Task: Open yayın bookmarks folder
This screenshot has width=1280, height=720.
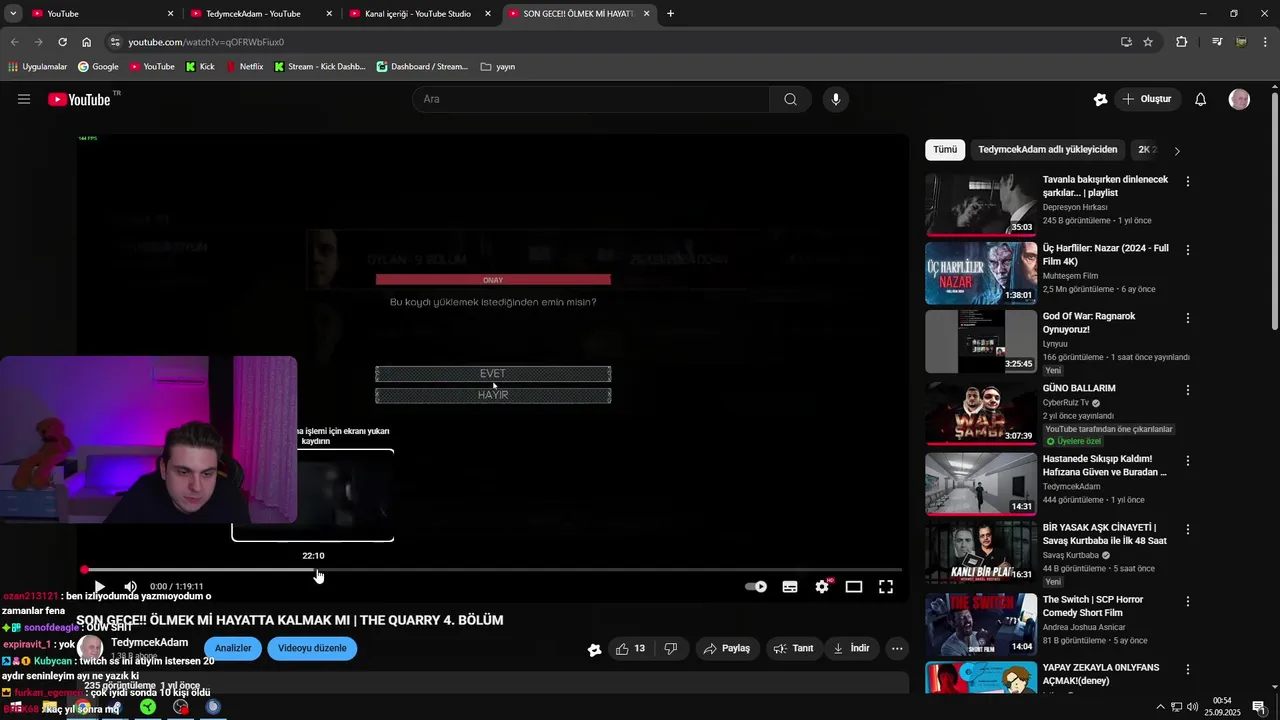Action: point(498,67)
